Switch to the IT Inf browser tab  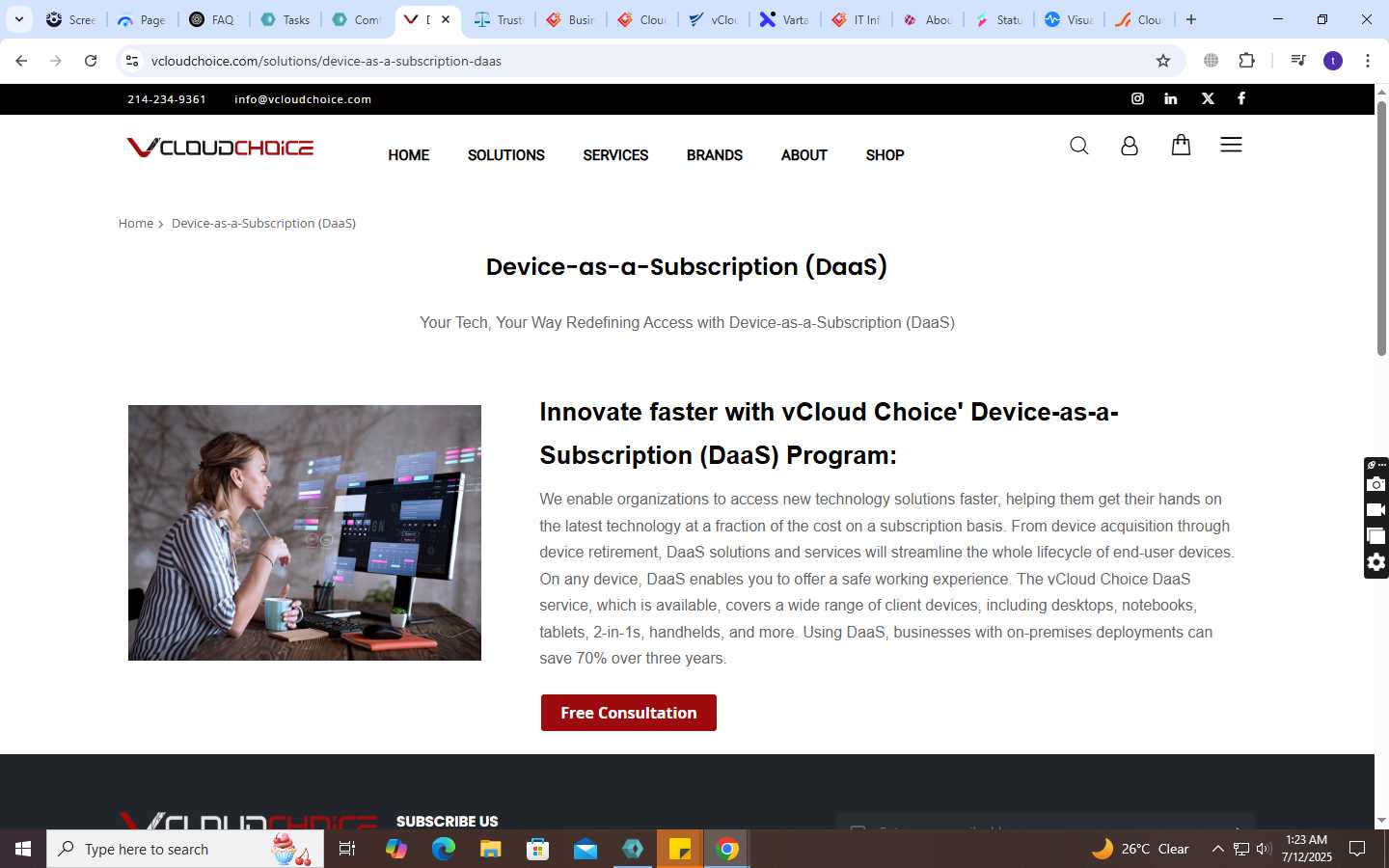click(857, 19)
